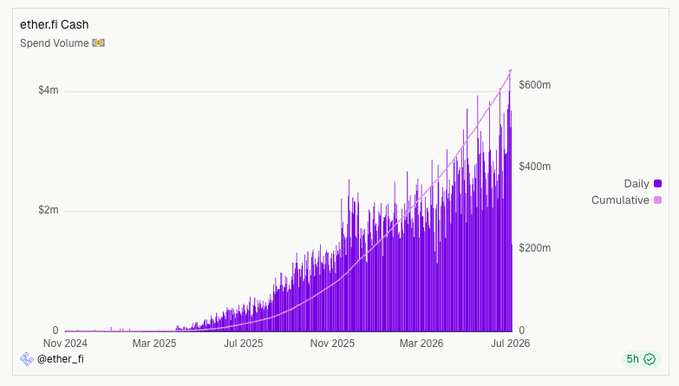
Task: Click the left axis 0 label
Action: 55,331
